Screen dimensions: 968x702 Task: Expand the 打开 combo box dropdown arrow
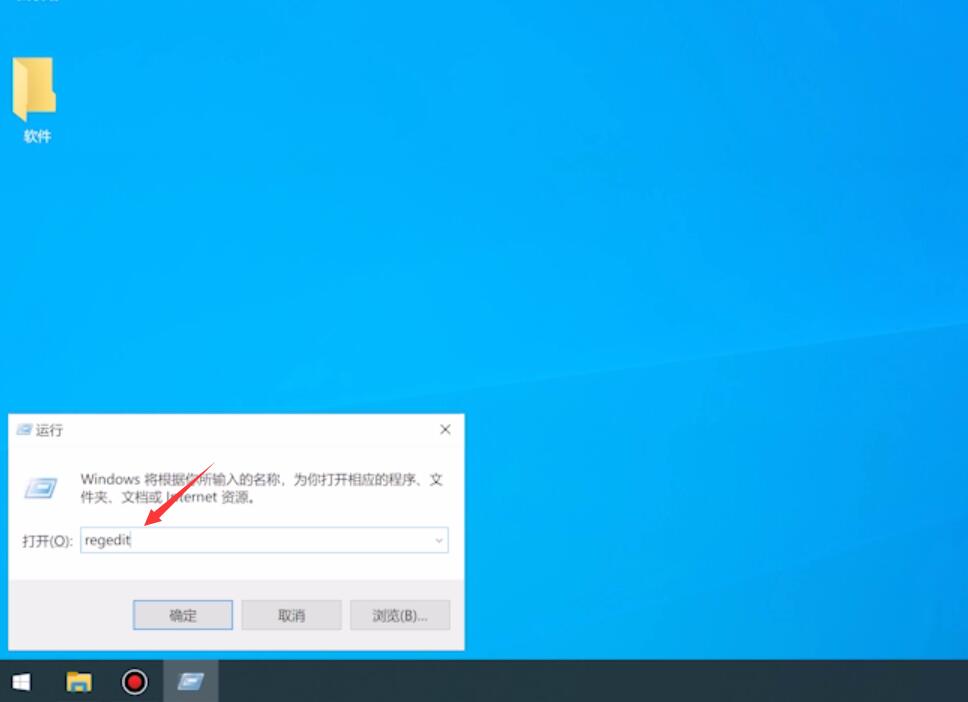[x=438, y=541]
